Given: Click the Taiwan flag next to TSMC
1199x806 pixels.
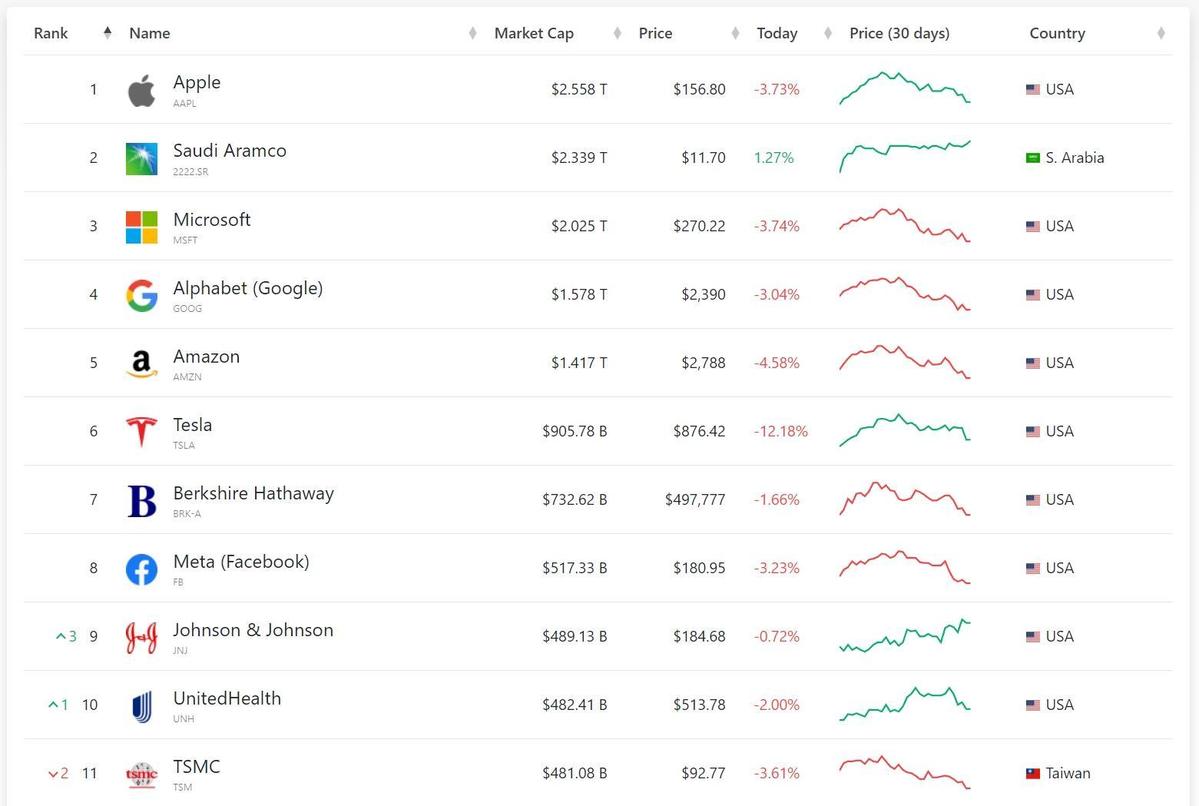Looking at the screenshot, I should [x=1033, y=774].
